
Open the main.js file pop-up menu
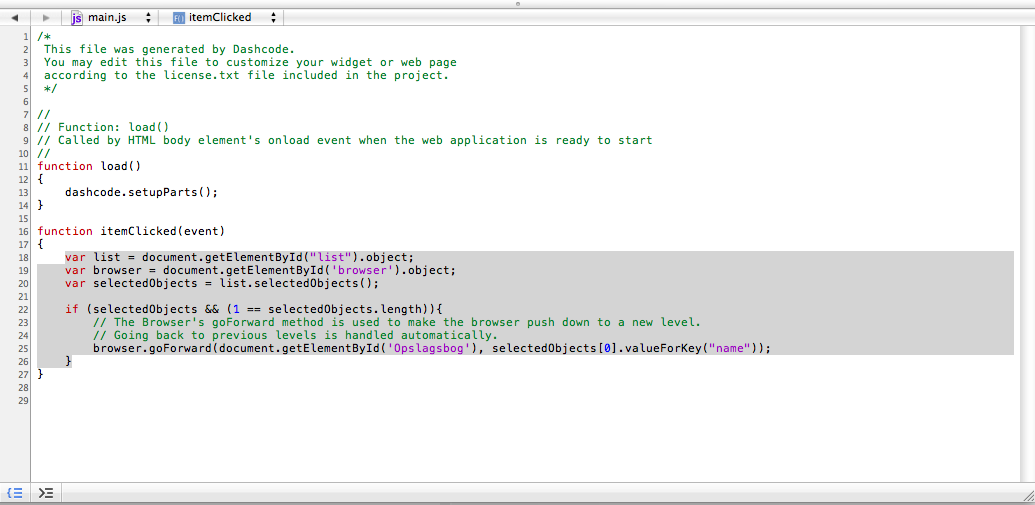tap(111, 18)
